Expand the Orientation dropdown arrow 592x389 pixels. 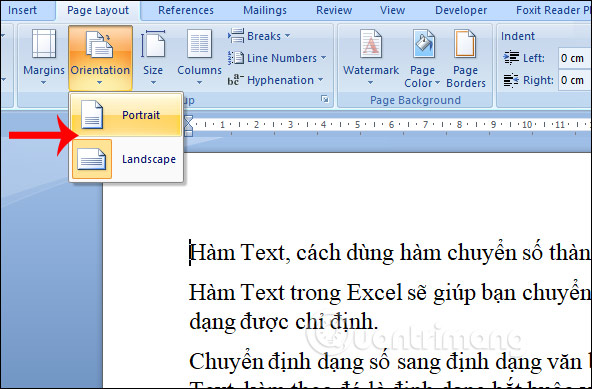[99, 82]
